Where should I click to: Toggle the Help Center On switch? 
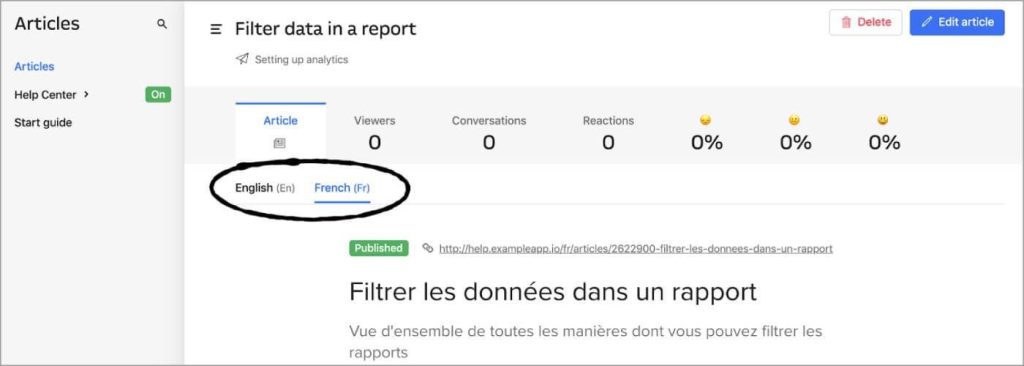click(x=158, y=95)
